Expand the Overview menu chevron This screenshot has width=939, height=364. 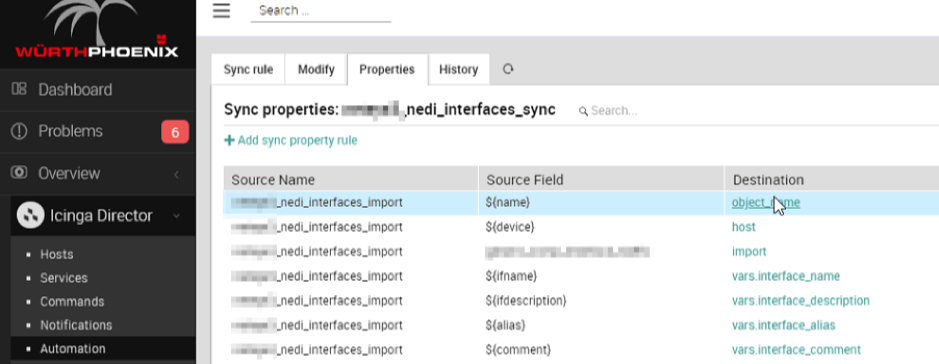(x=177, y=174)
